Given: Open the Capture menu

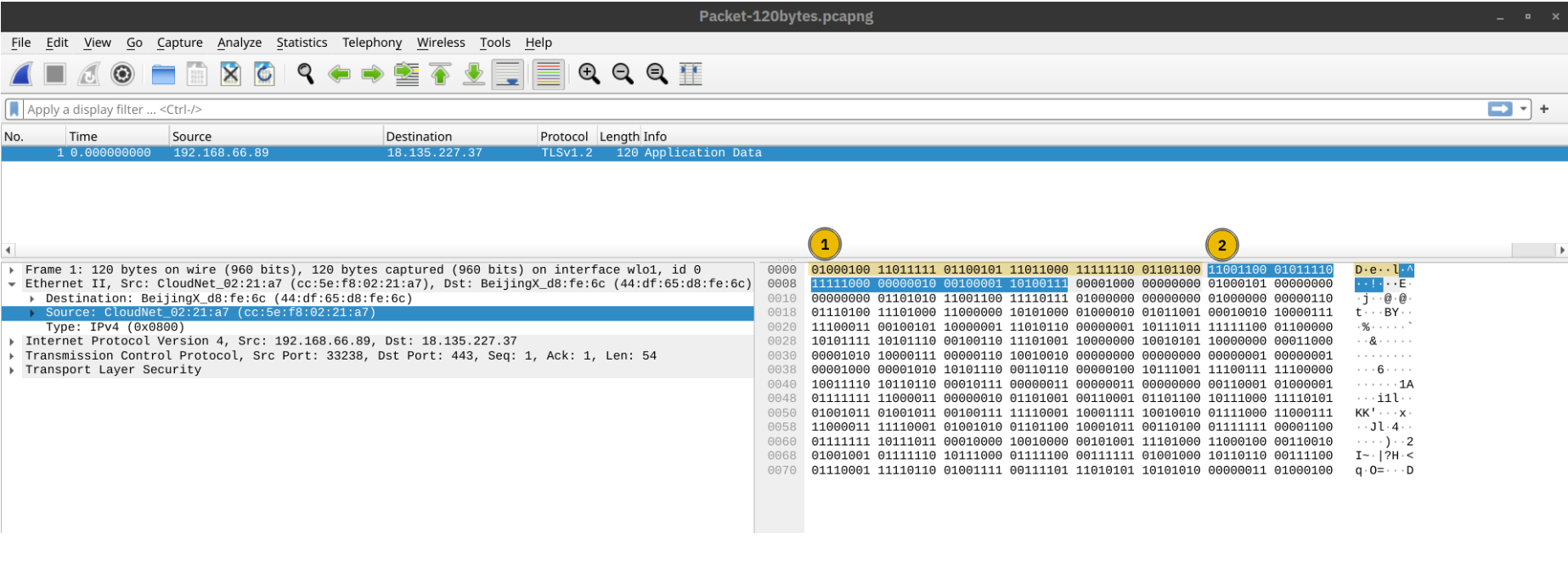Looking at the screenshot, I should (180, 42).
